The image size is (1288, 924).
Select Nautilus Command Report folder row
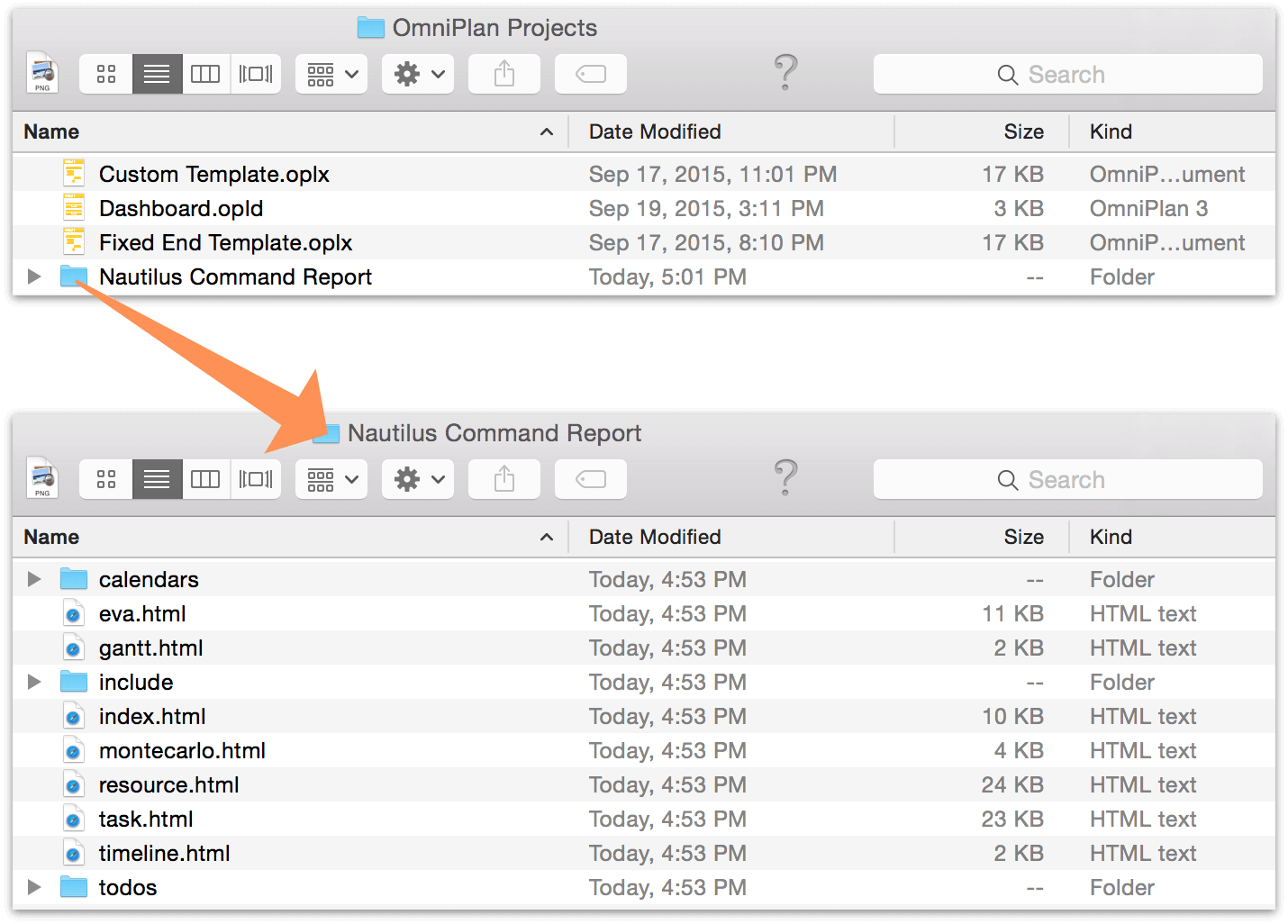click(644, 276)
